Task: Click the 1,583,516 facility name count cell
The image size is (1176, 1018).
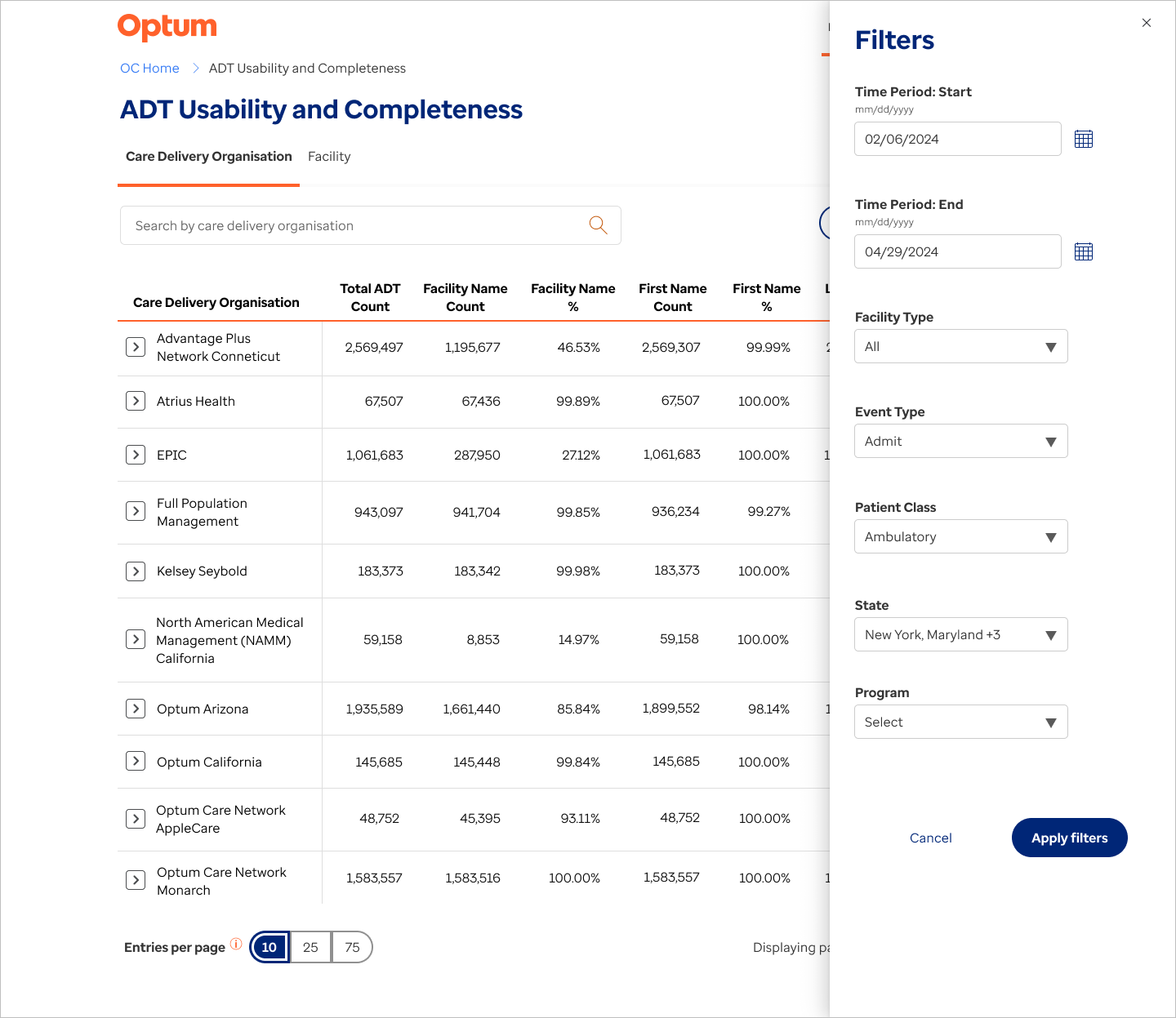Action: pyautogui.click(x=473, y=878)
